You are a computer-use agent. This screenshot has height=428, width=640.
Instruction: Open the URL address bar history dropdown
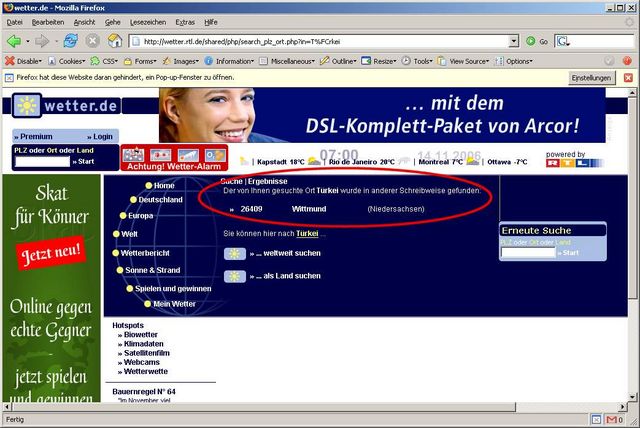pyautogui.click(x=514, y=41)
